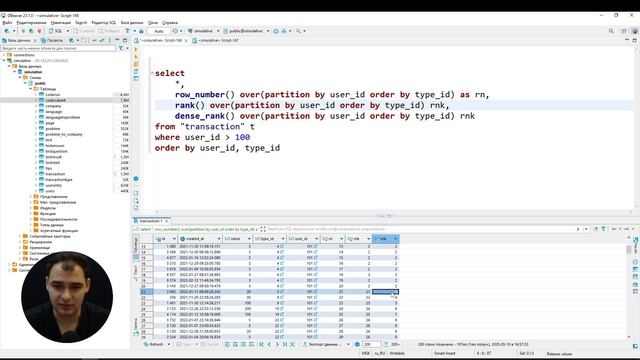The image size is (640, 360).
Task: Click the Refresh button in results toolbar
Action: coord(153,344)
